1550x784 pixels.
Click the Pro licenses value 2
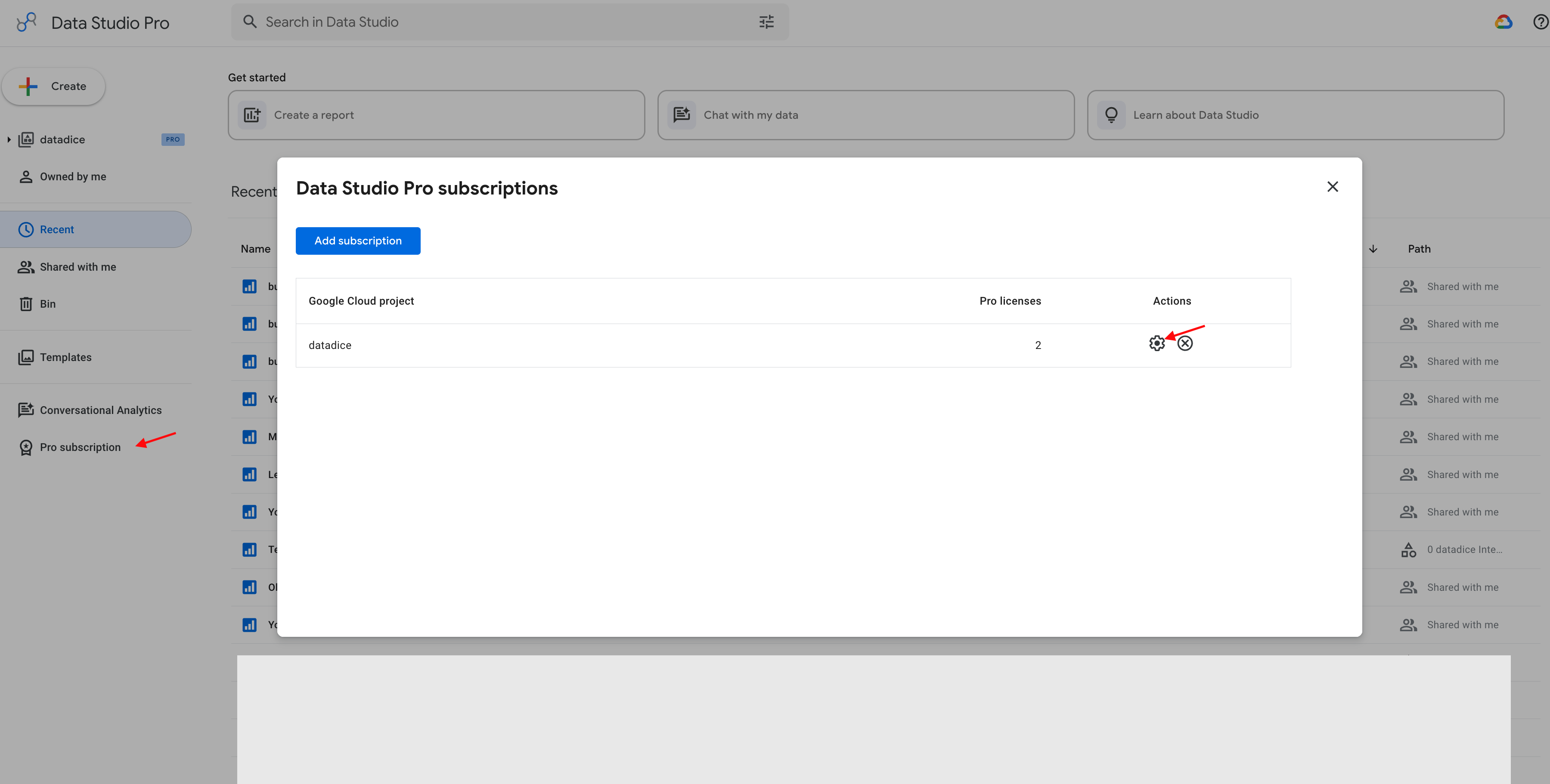point(1038,346)
